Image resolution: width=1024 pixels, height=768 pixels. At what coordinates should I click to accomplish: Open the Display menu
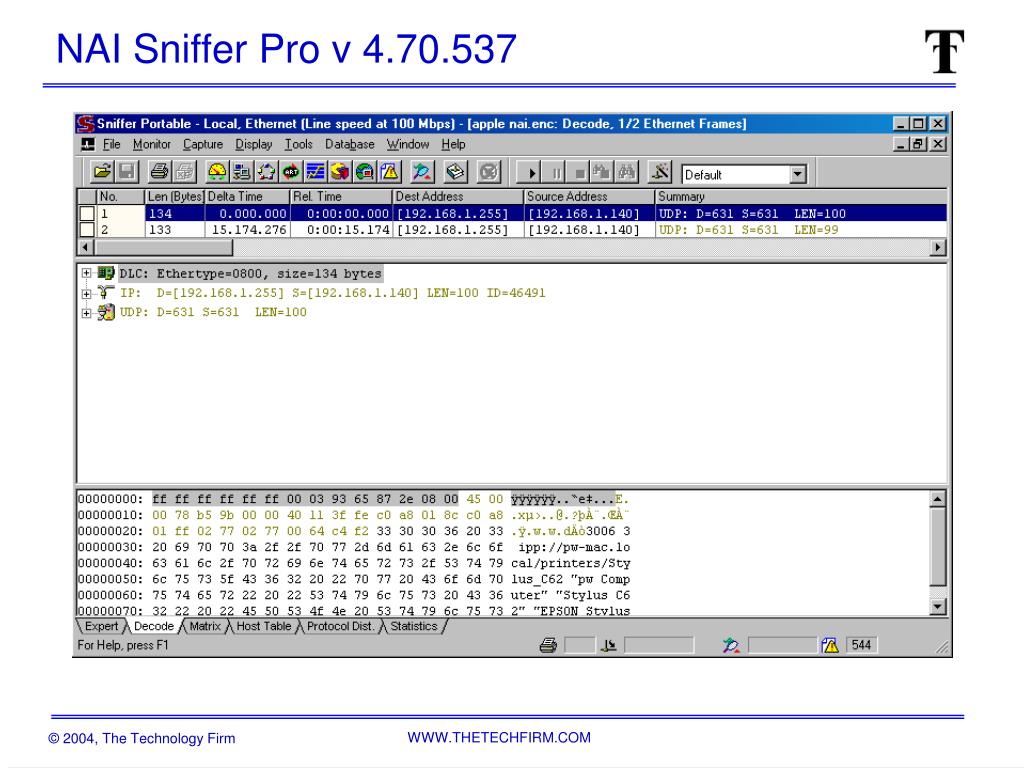point(253,144)
